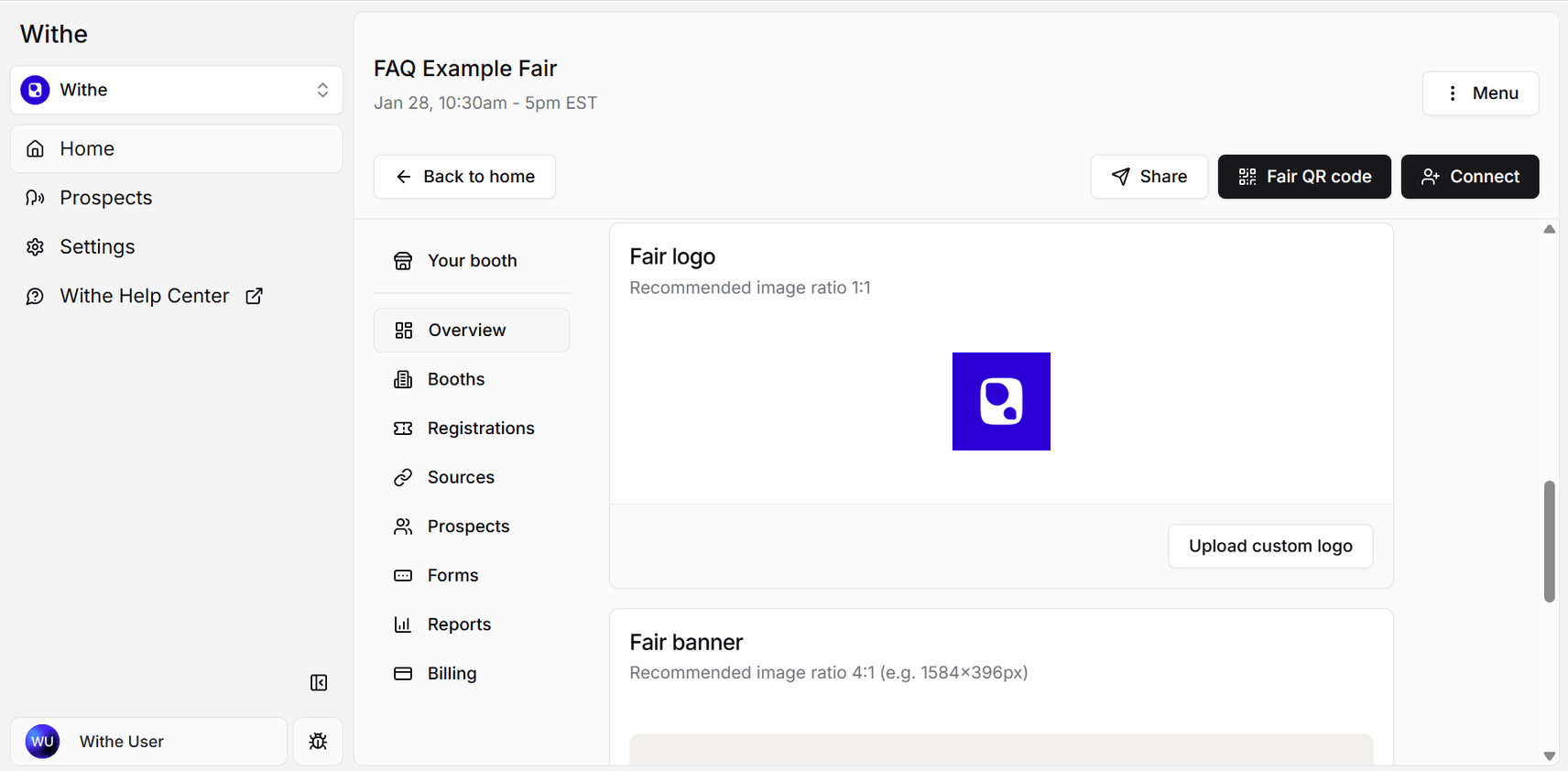Click Upload custom logo button
Viewport: 1568px width, 771px height.
tap(1270, 546)
